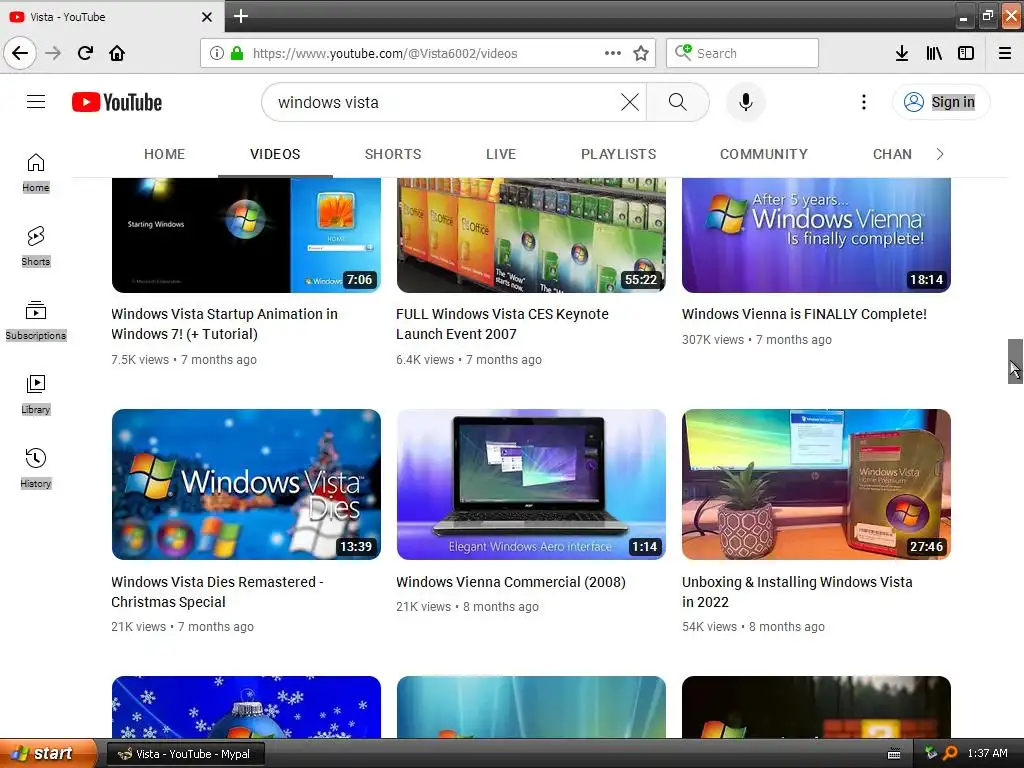Go to the browser Home page
Image resolution: width=1024 pixels, height=768 pixels.
117,53
